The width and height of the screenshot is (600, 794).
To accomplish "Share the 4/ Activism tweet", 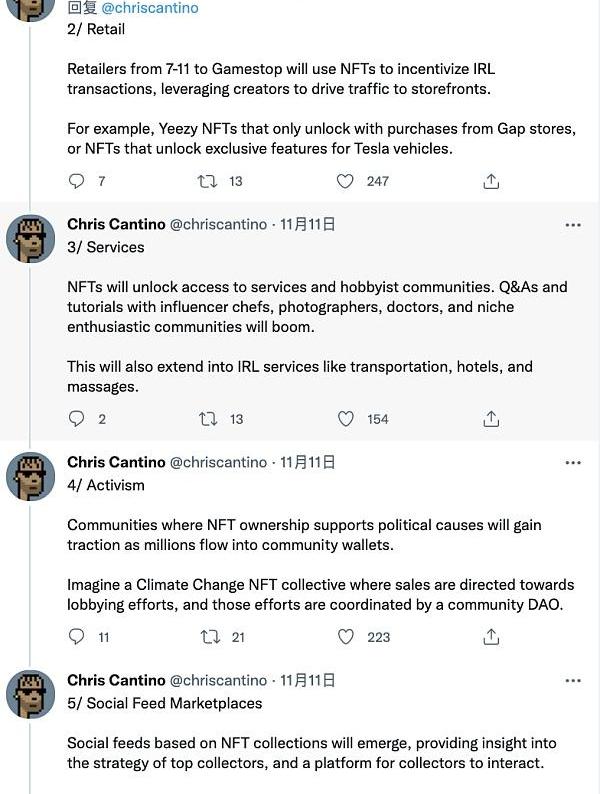I will (x=491, y=637).
